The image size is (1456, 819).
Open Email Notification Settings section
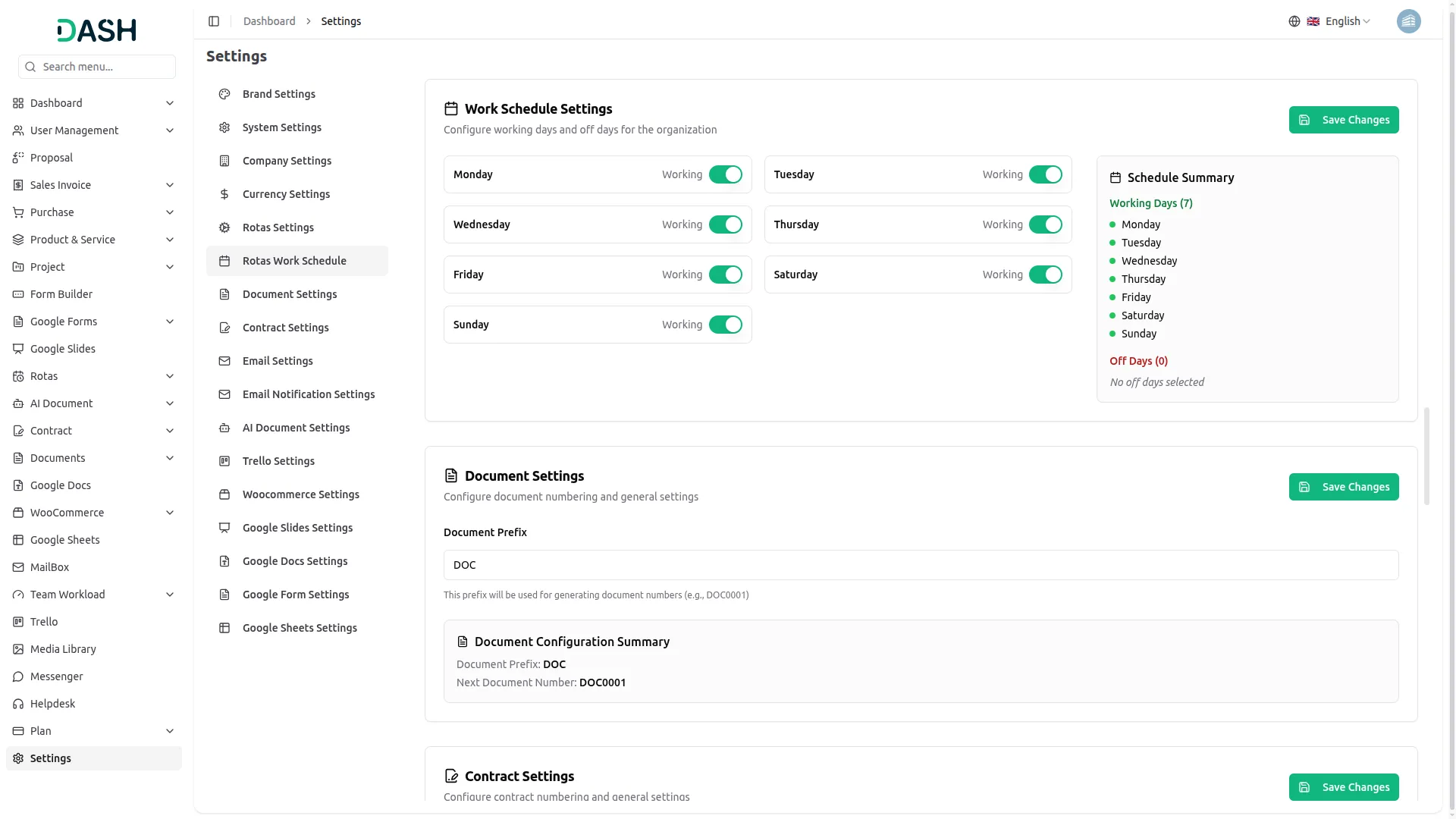(309, 394)
